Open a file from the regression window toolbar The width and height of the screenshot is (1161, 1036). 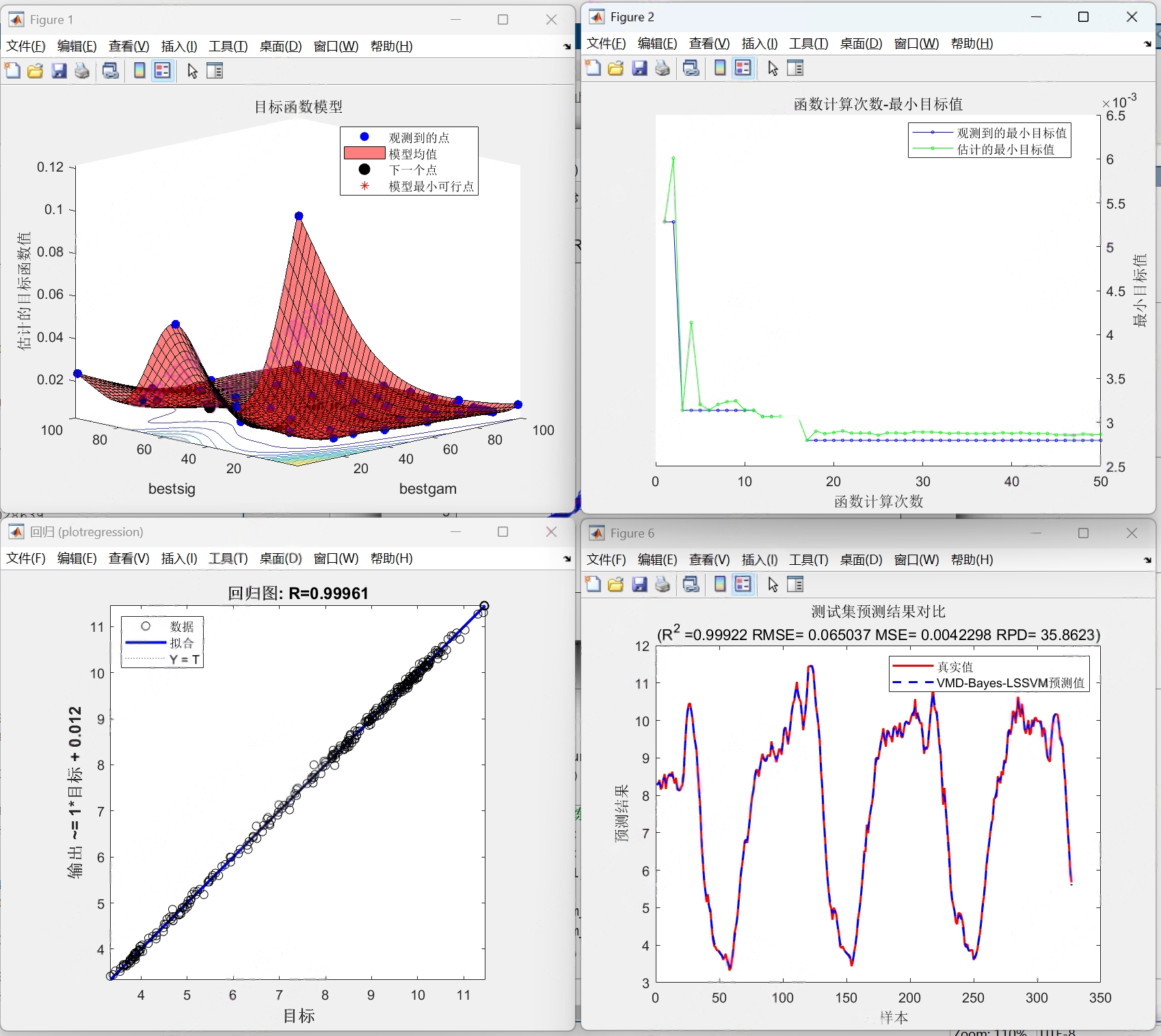pos(25,558)
